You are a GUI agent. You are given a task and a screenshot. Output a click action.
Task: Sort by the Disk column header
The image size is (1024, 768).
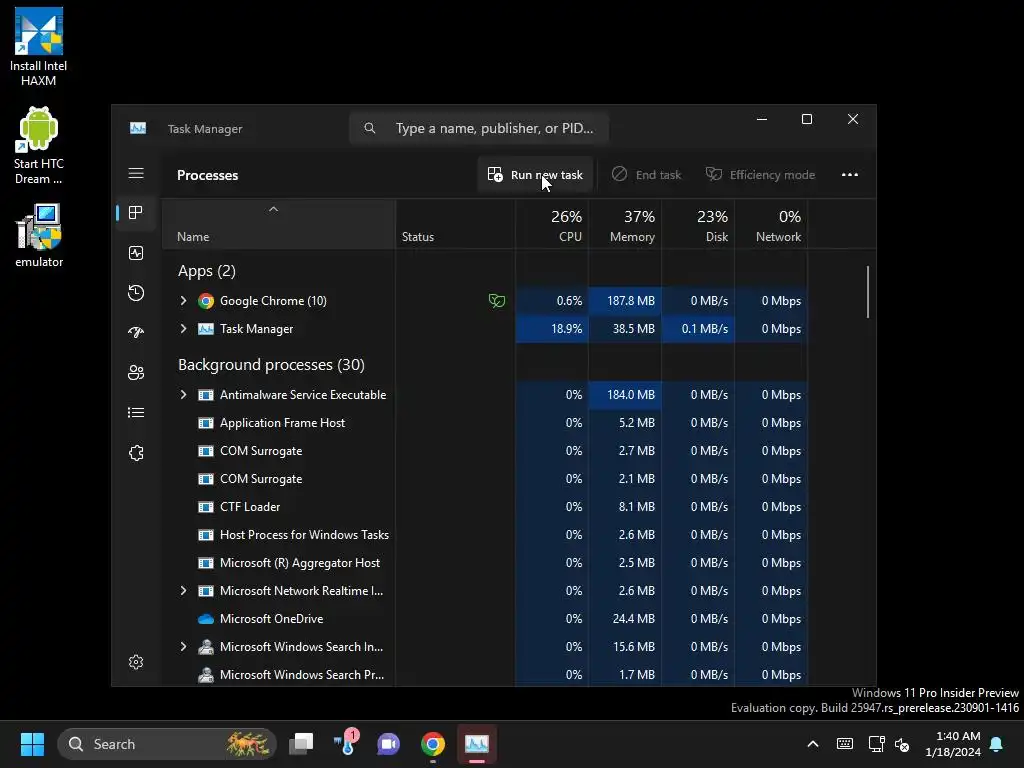698,225
